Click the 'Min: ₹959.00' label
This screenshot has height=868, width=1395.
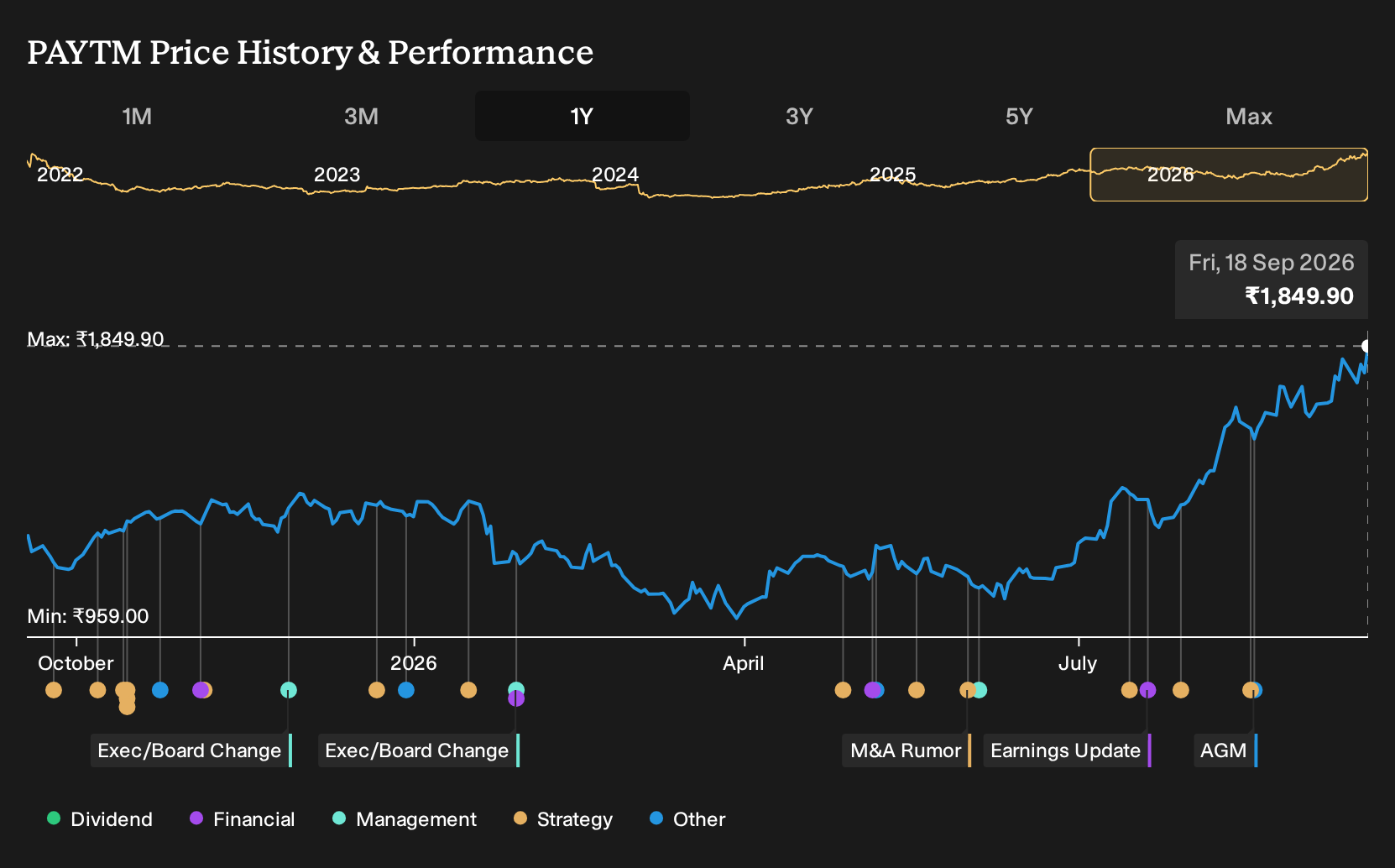tap(88, 616)
